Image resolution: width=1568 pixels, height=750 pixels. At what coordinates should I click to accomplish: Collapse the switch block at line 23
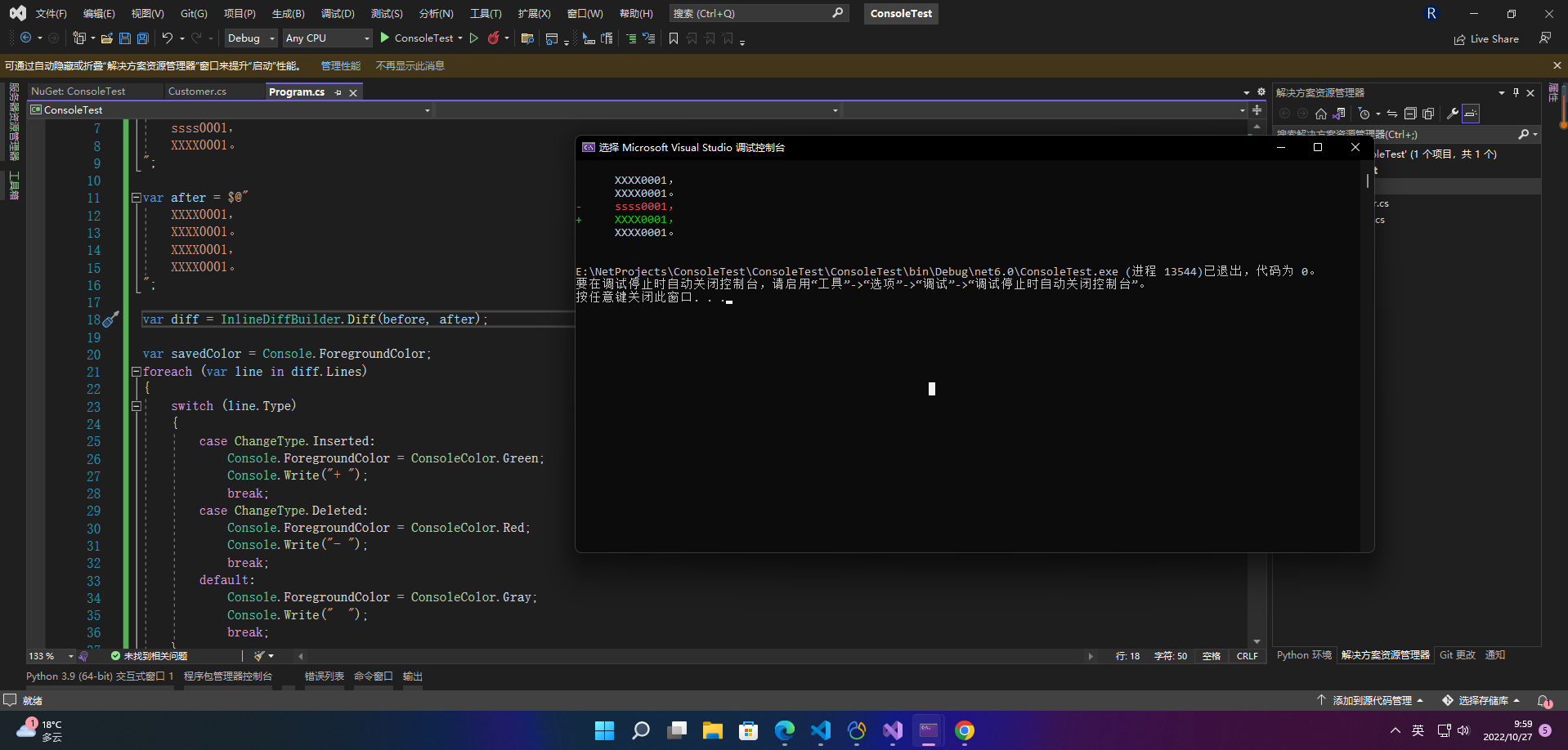[136, 406]
